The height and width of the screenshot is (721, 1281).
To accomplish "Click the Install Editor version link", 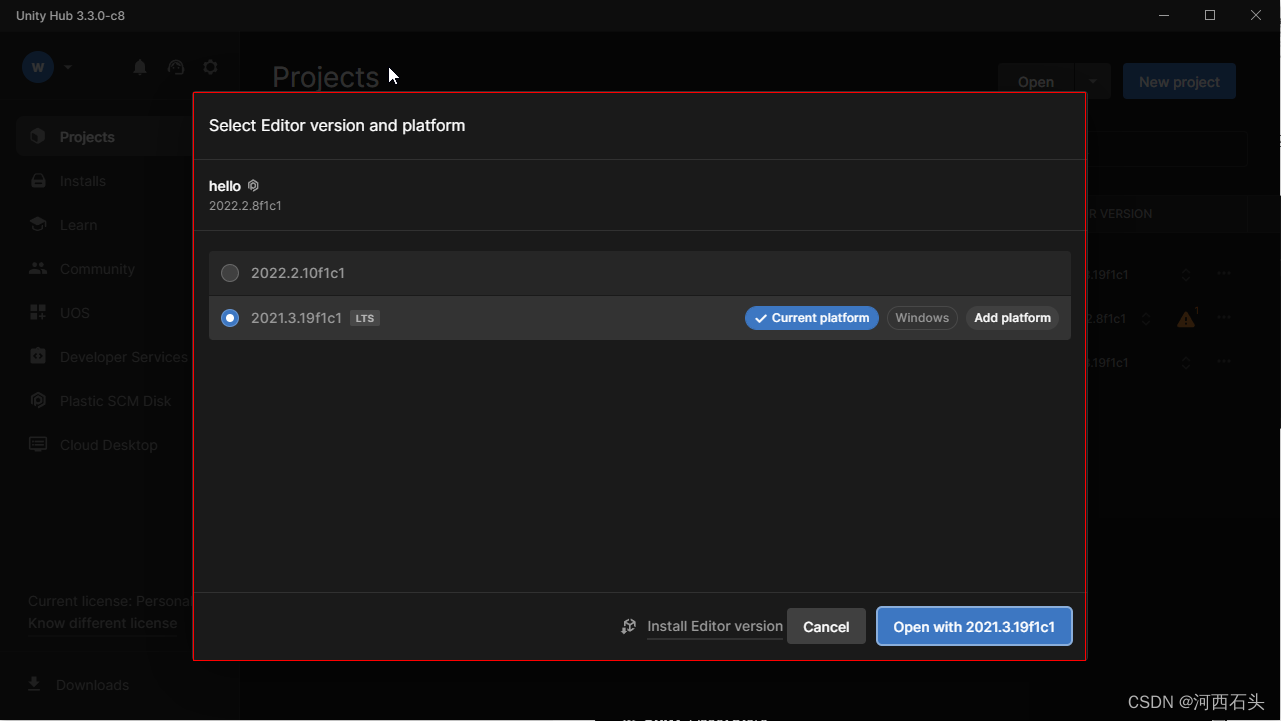I will point(715,626).
